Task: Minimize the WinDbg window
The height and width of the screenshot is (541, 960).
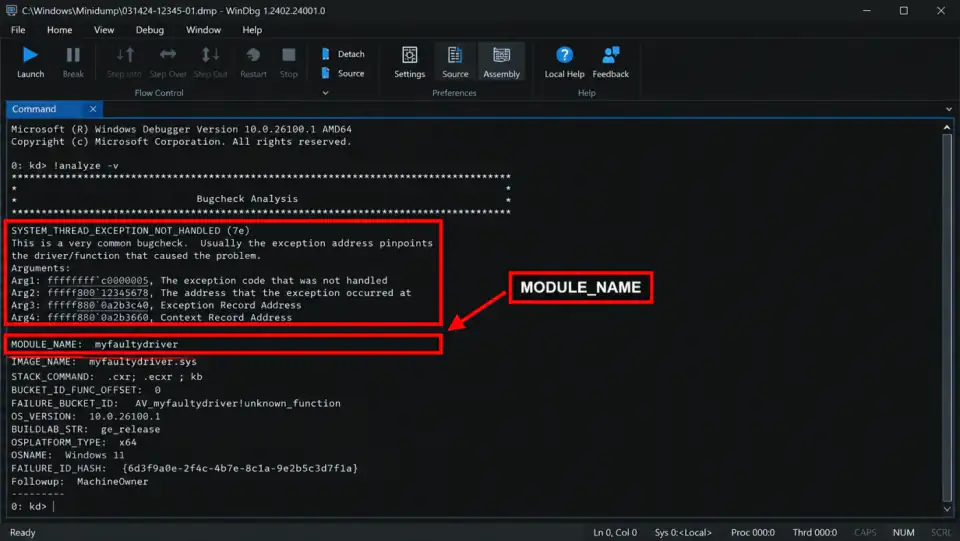Action: (867, 10)
